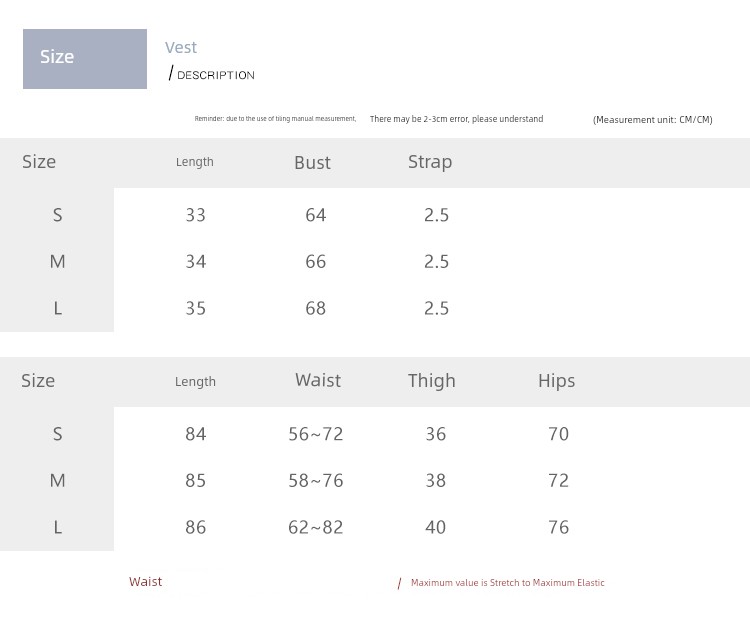
Task: Click the pants length value 84
Action: (x=196, y=434)
